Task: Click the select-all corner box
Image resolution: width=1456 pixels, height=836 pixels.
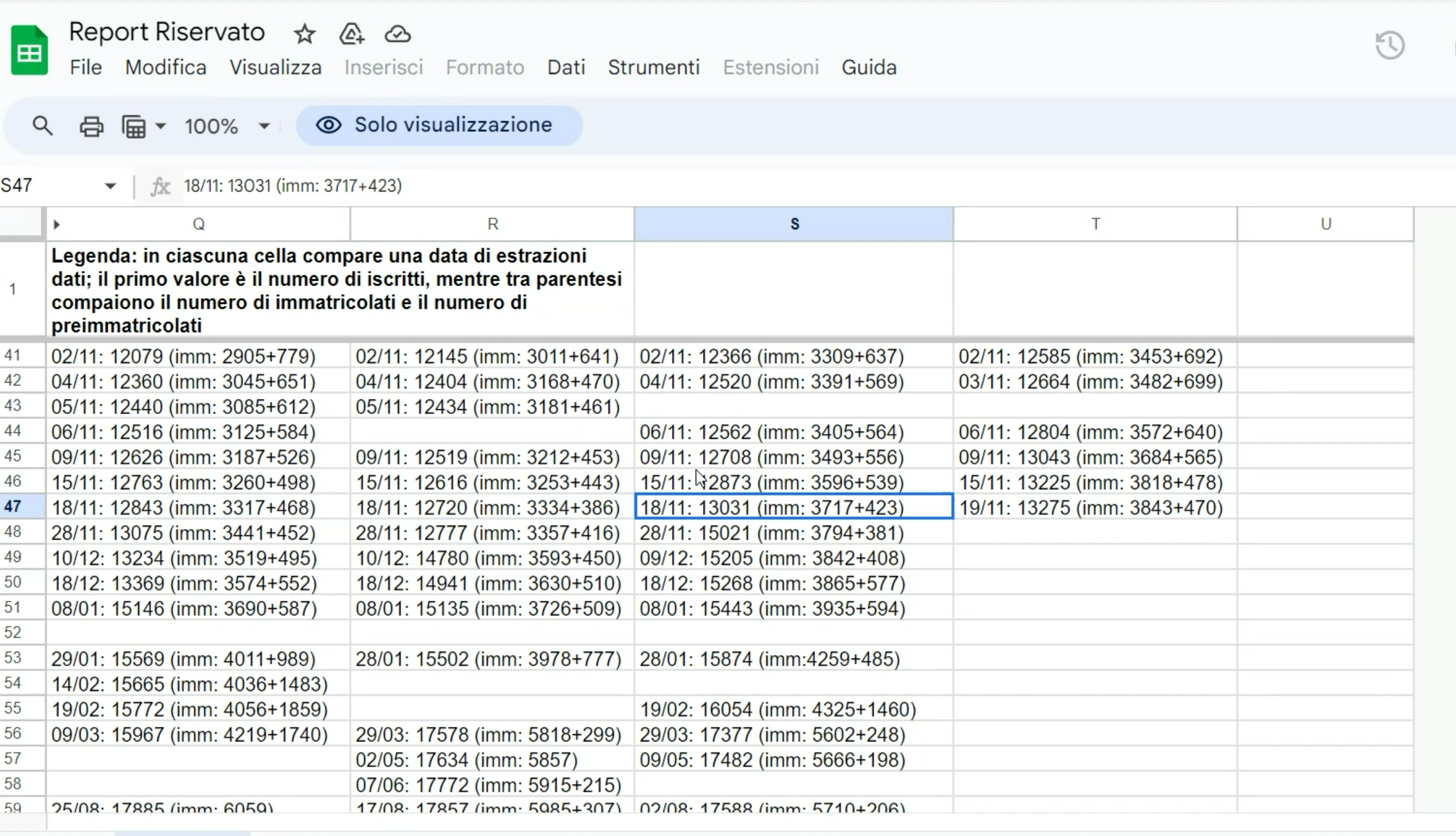Action: pyautogui.click(x=22, y=222)
